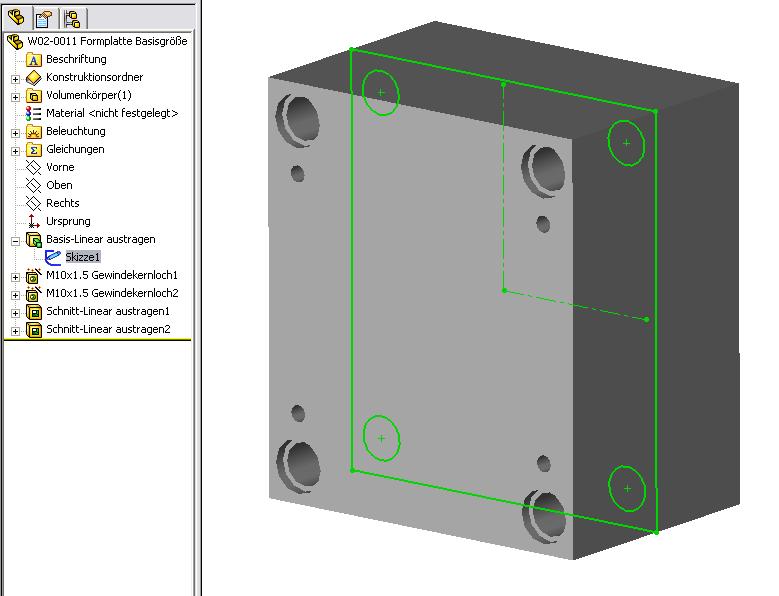Expand M10x1.5 Gewindekernloch1

(15, 277)
